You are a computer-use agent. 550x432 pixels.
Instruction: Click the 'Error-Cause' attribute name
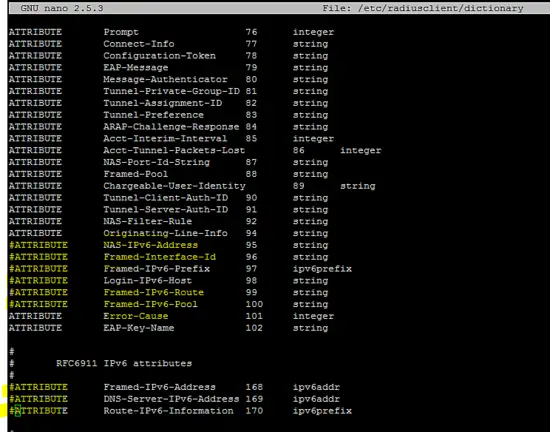coord(136,316)
